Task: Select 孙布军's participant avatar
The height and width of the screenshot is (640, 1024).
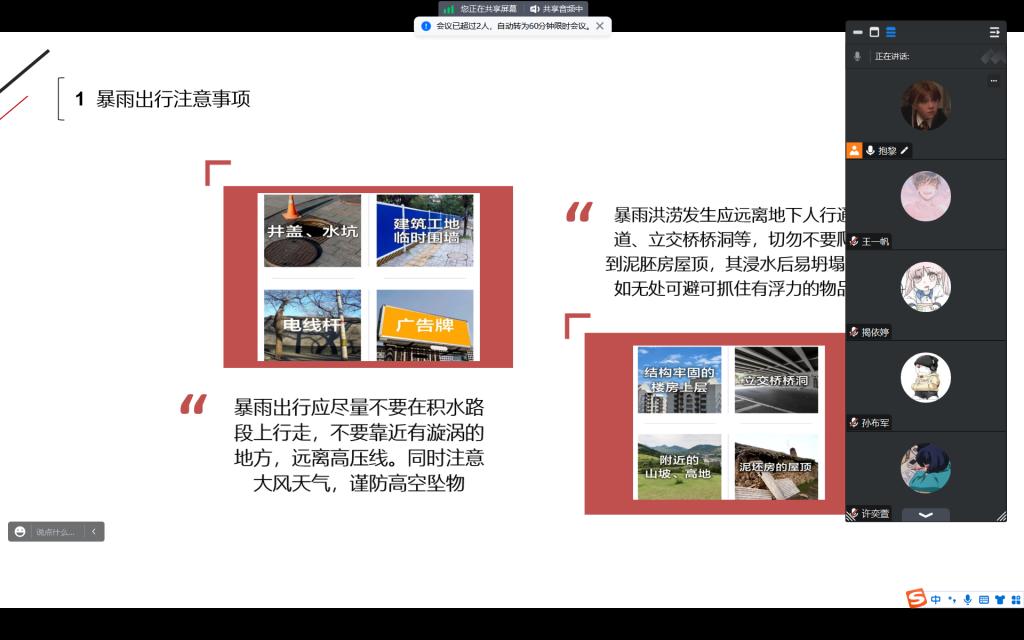Action: point(925,378)
